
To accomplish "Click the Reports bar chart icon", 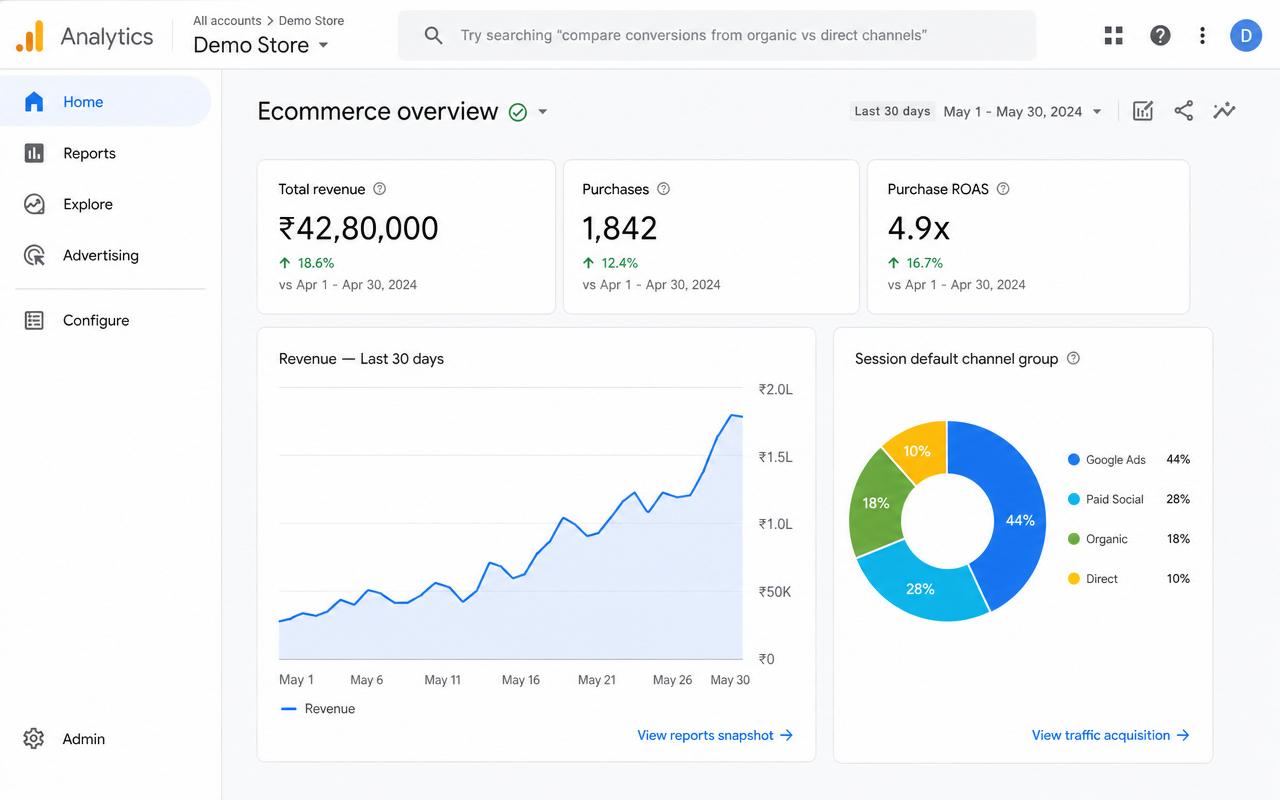I will [34, 153].
